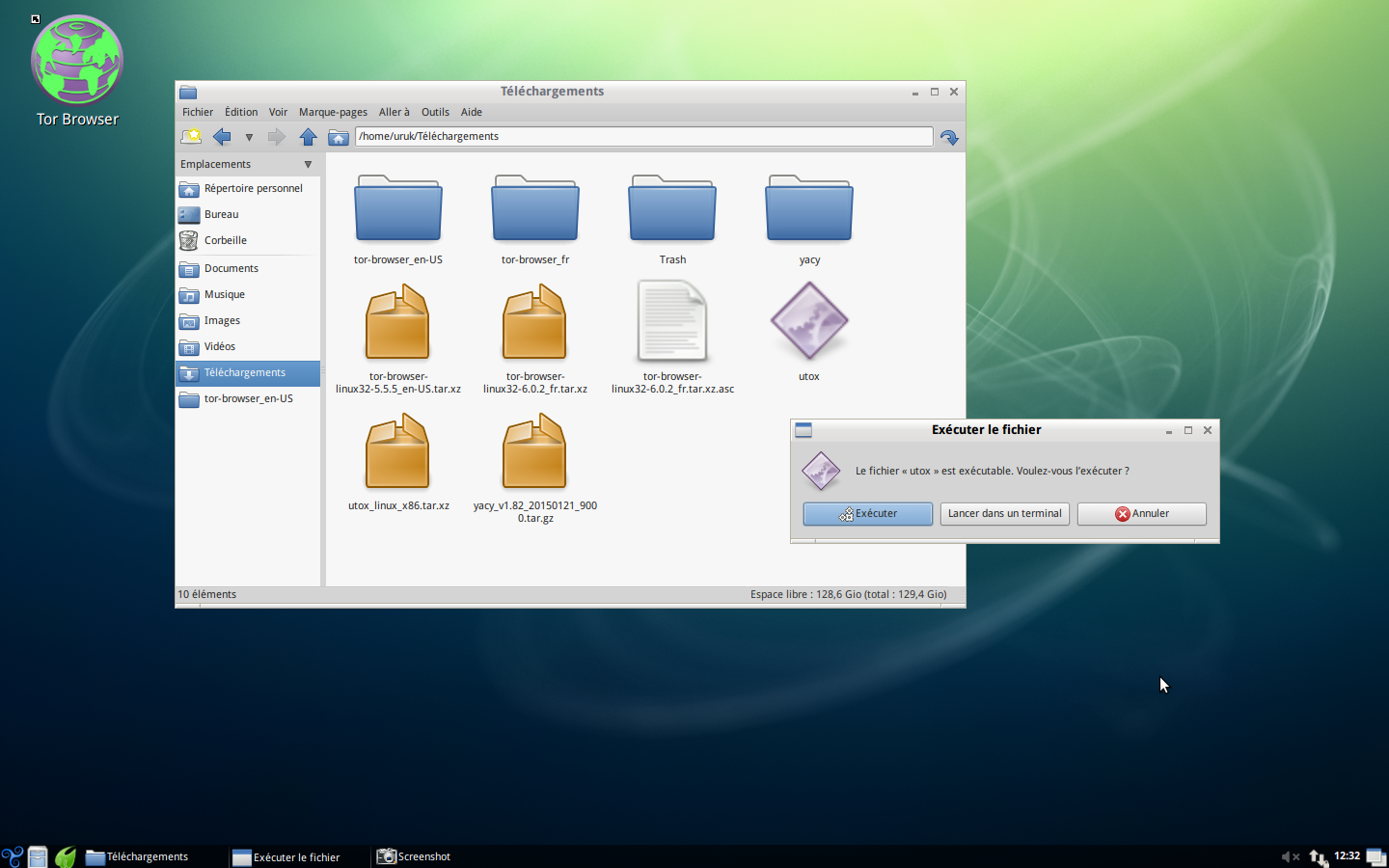
Task: Open the Outils menu
Action: 435,112
